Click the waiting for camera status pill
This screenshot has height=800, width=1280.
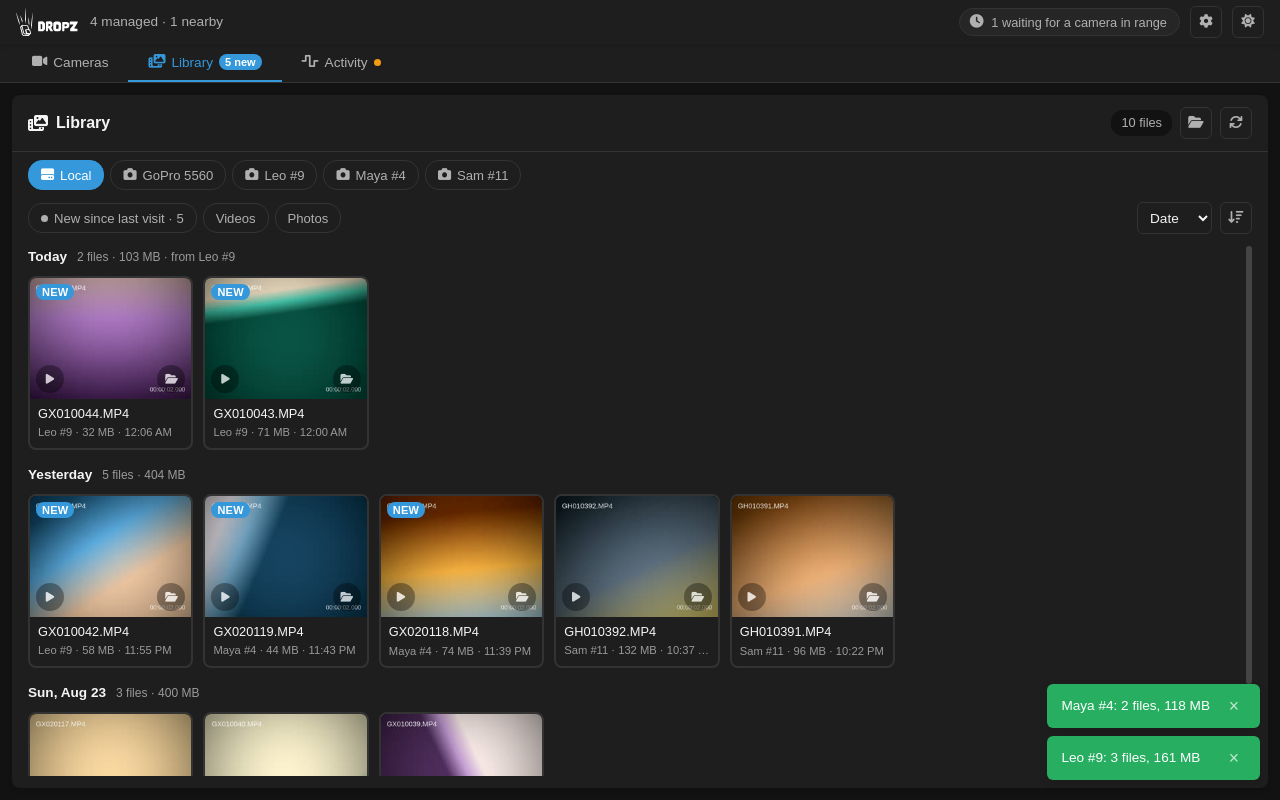point(1069,22)
